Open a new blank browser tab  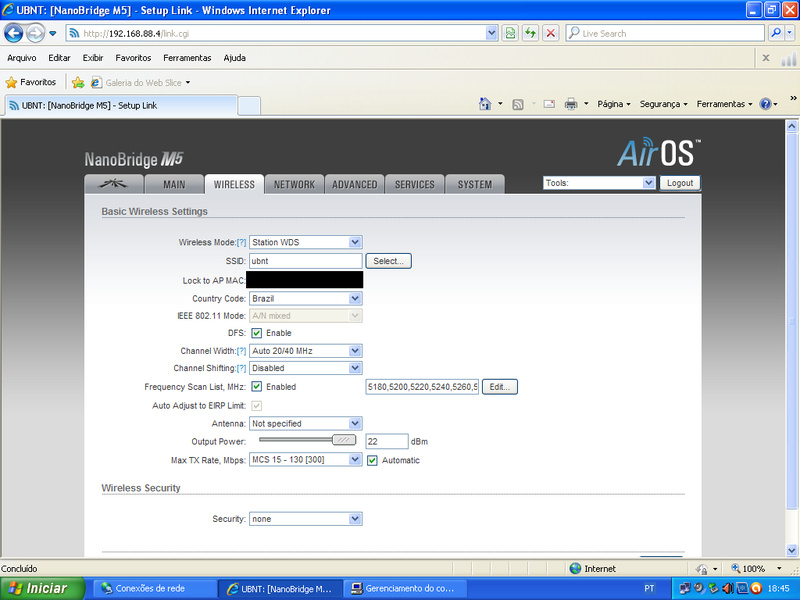click(249, 106)
